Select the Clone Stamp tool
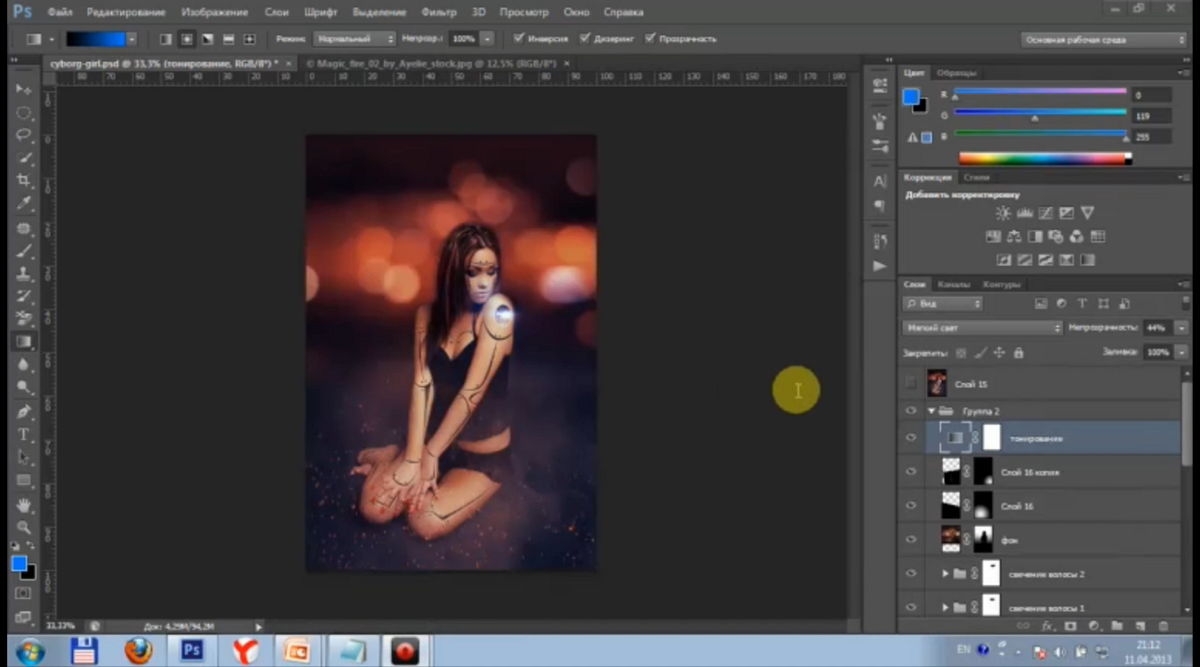This screenshot has height=667, width=1200. tap(24, 273)
